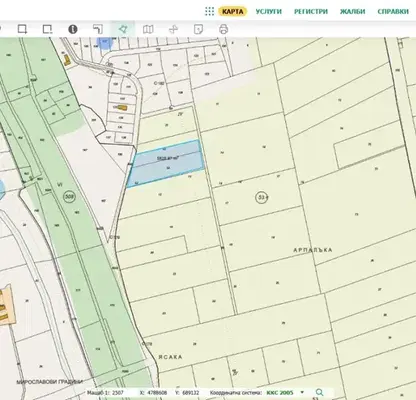The image size is (416, 400).
Task: Open the ЖАЛБИ menu
Action: [352, 11]
